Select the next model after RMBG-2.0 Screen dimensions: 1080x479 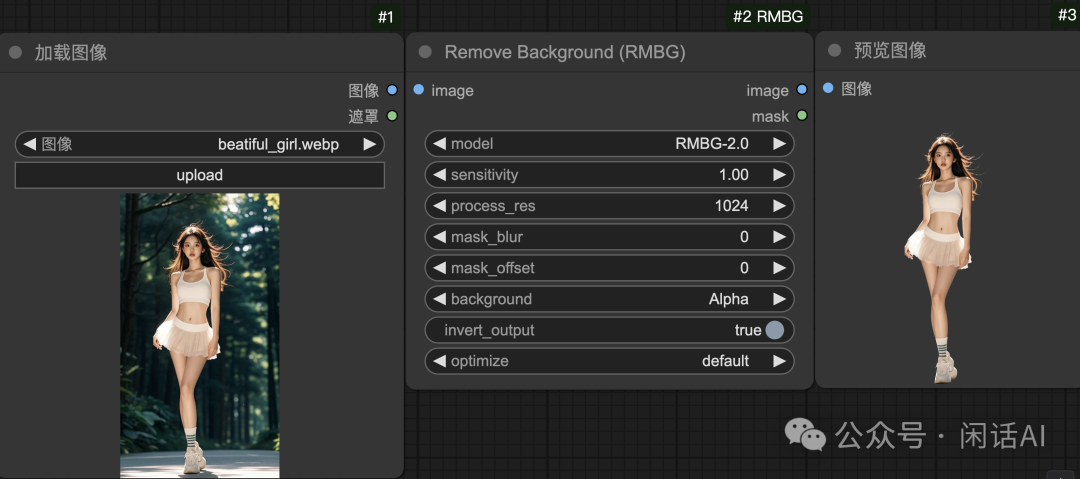coord(779,144)
